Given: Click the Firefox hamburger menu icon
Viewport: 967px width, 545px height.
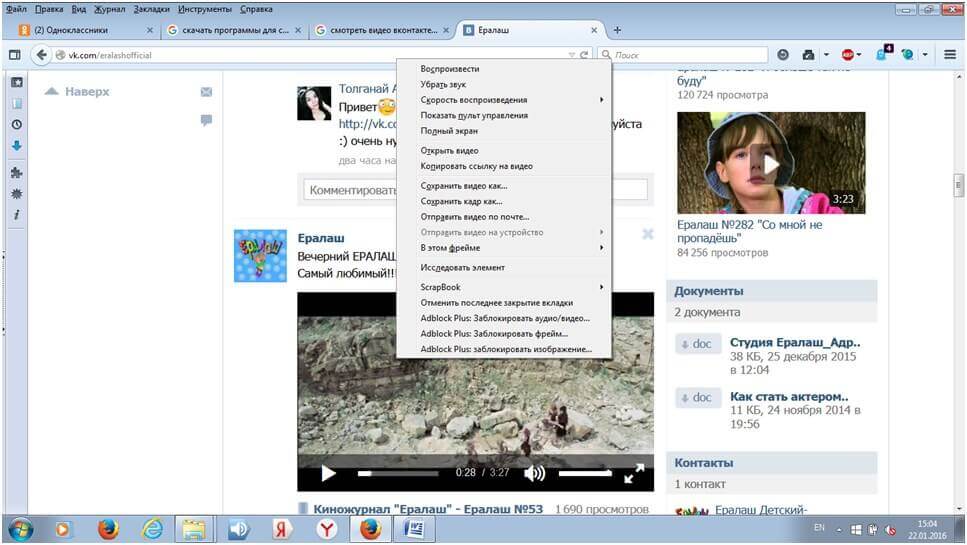Looking at the screenshot, I should (949, 55).
